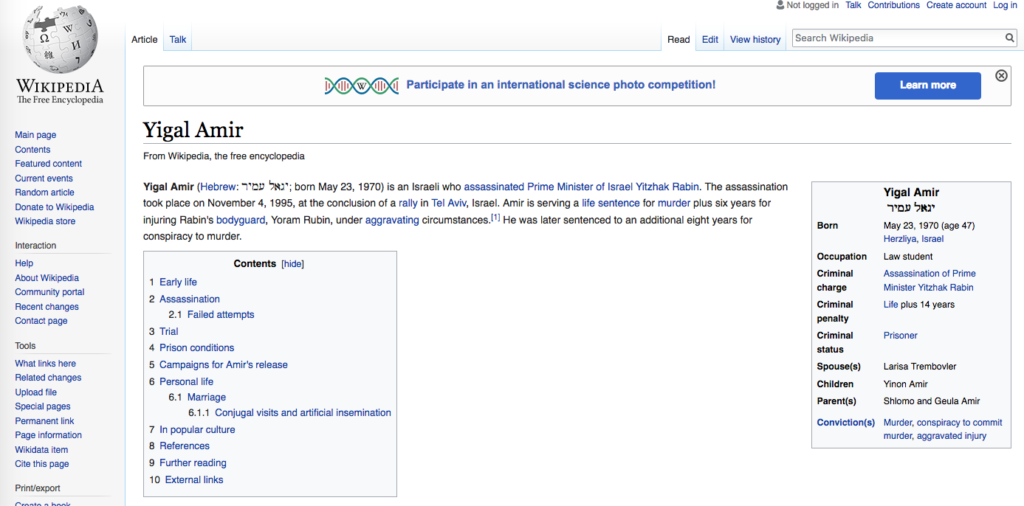1024x506 pixels.
Task: Switch to the Article tab
Action: 144,39
